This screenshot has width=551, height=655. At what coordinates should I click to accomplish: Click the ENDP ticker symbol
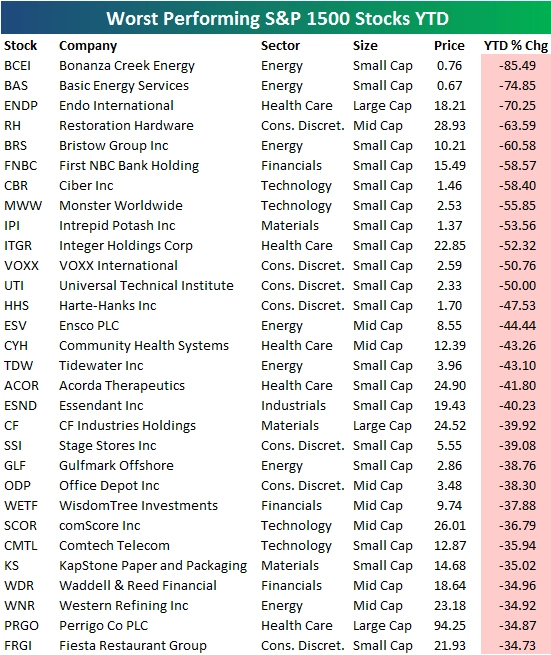[x=20, y=106]
